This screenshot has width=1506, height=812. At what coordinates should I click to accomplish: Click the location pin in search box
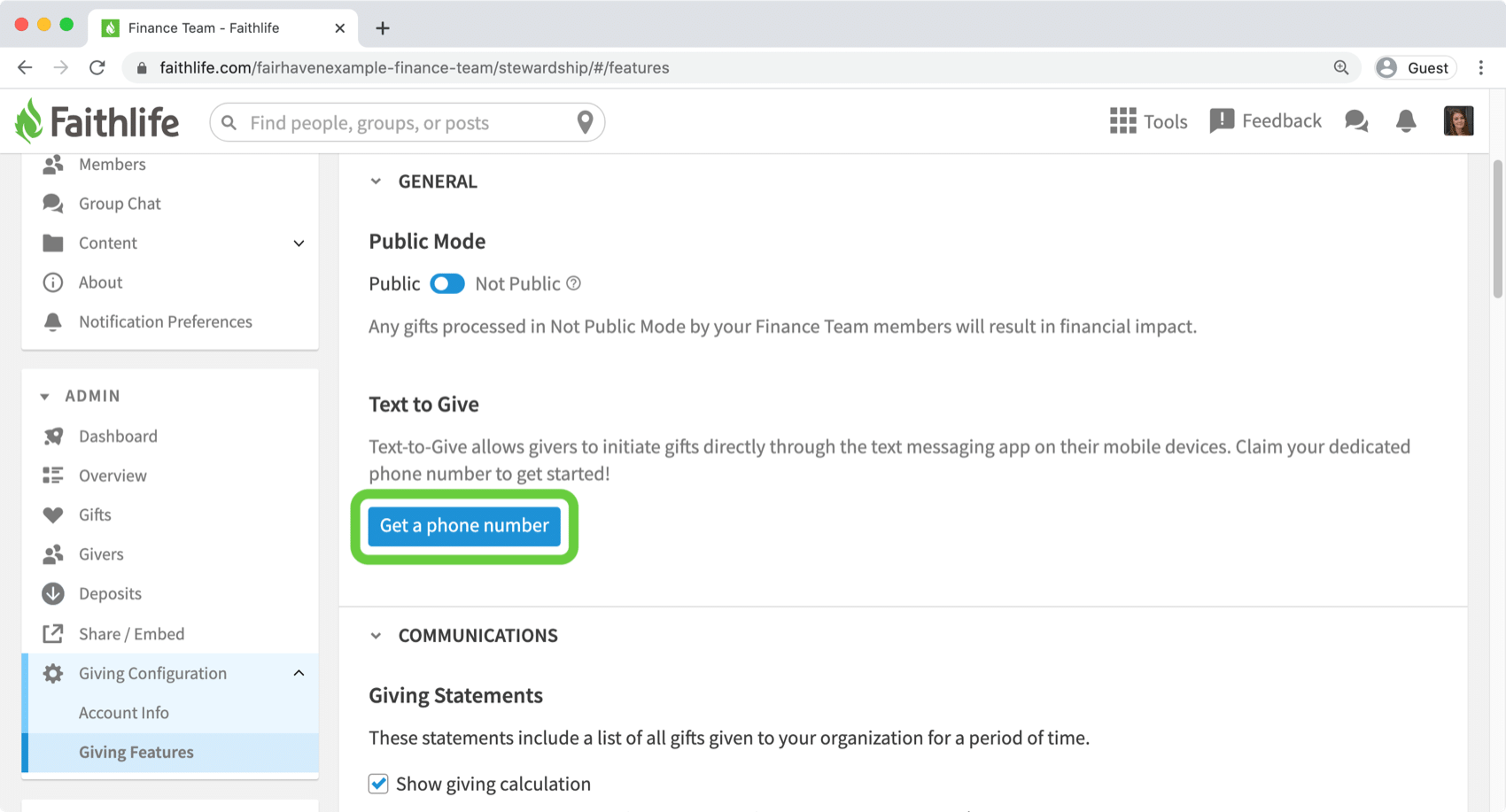pos(585,122)
